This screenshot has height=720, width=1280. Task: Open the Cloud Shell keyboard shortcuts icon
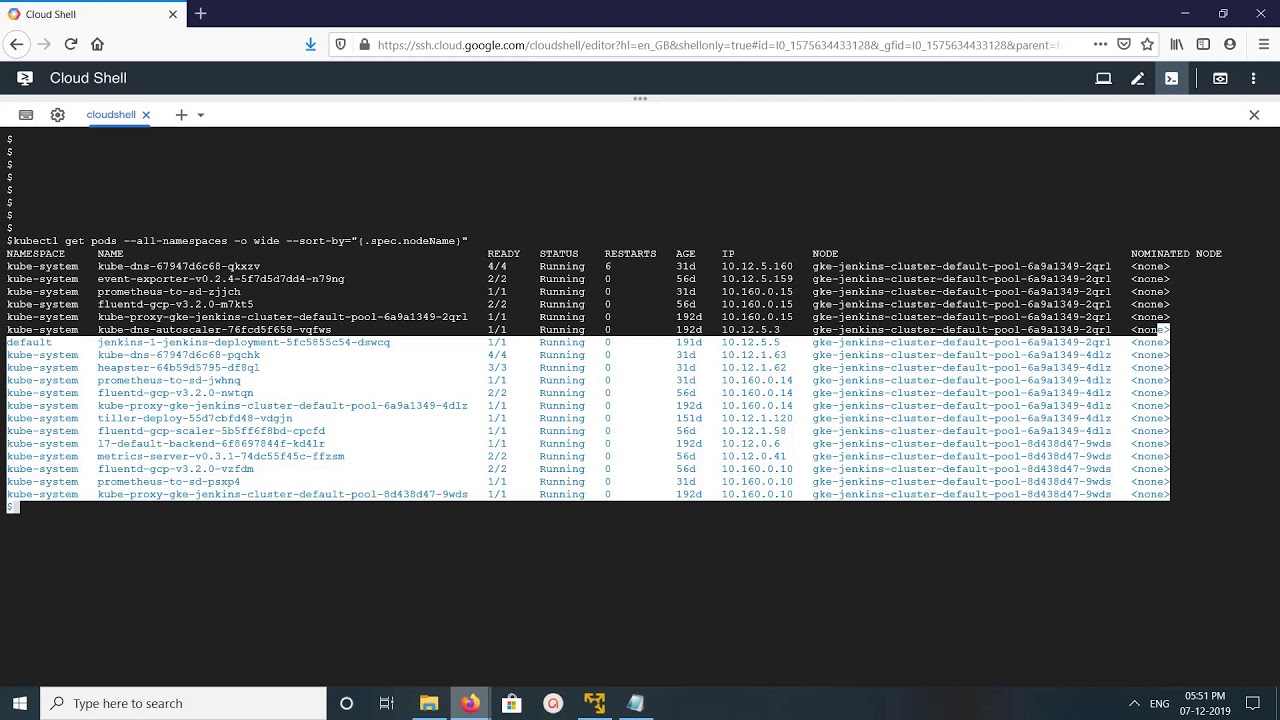click(x=26, y=115)
